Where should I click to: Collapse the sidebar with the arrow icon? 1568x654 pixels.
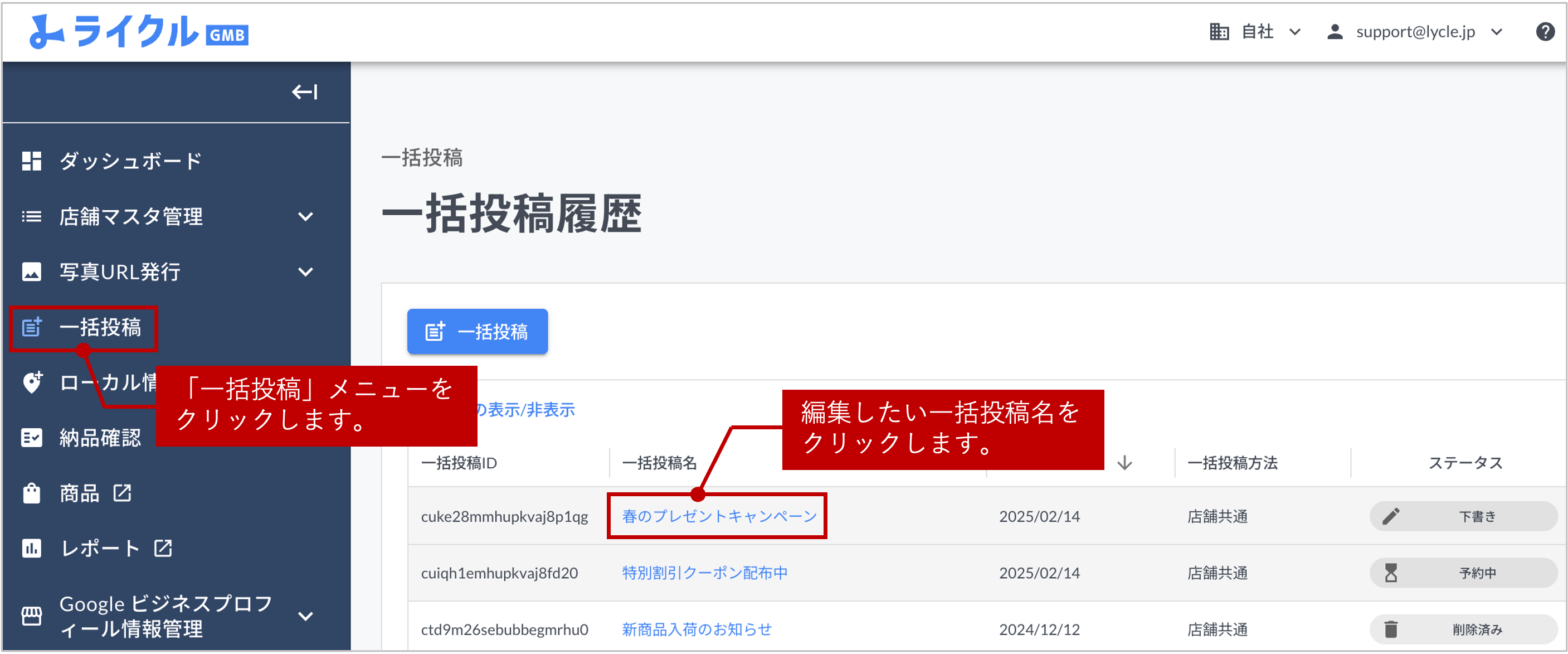click(304, 91)
